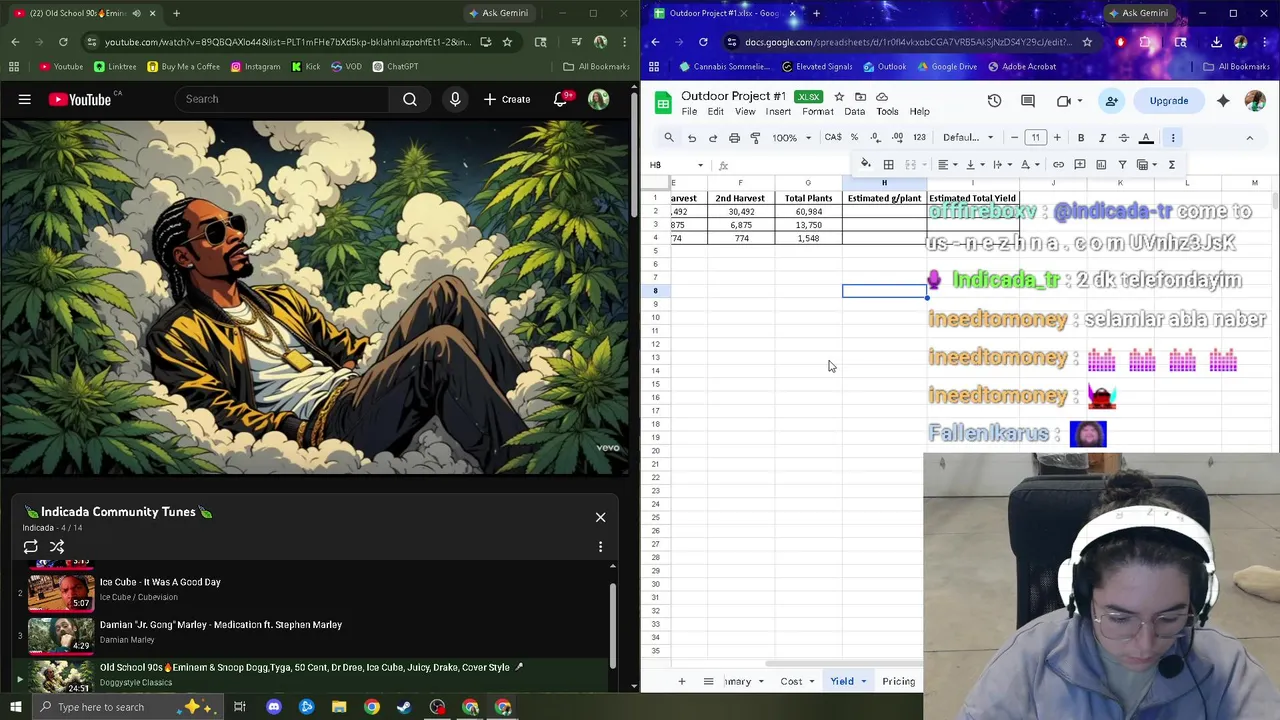Expand the name box H8 dropdown arrow
The width and height of the screenshot is (1280, 720).
click(700, 165)
